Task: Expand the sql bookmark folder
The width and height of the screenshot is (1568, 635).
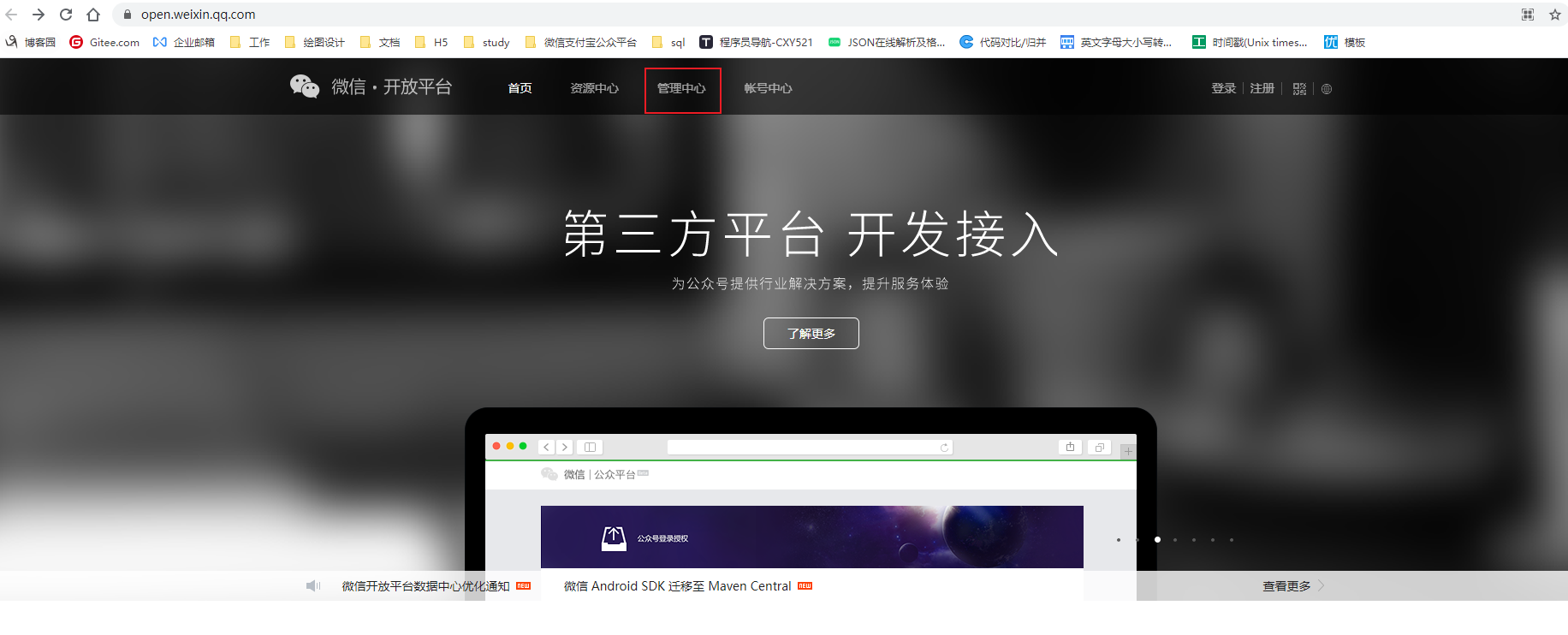Action: click(x=668, y=42)
